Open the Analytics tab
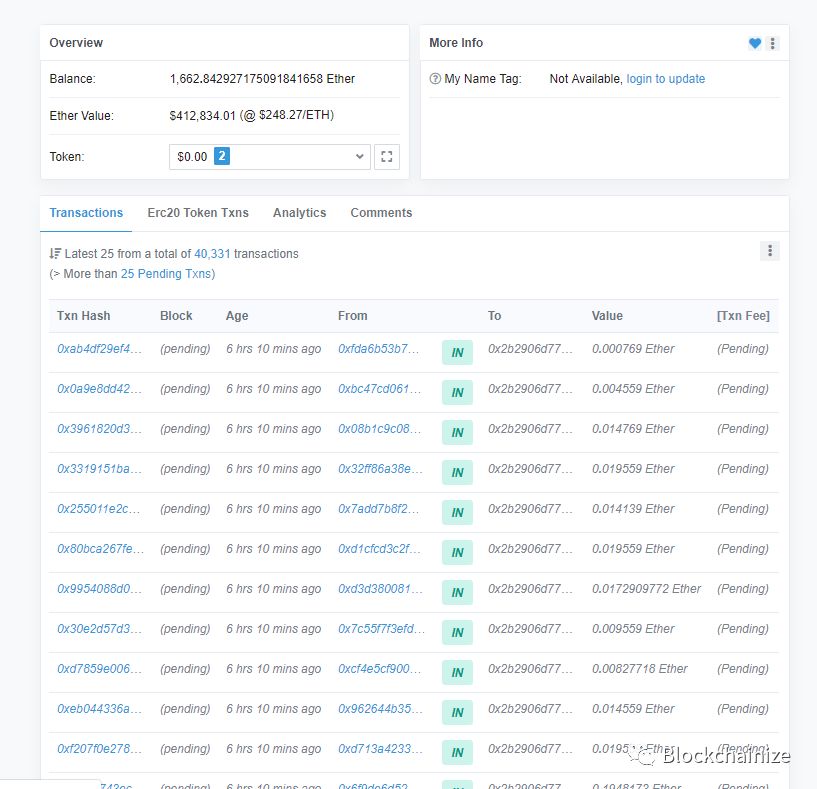817x789 pixels. 299,212
